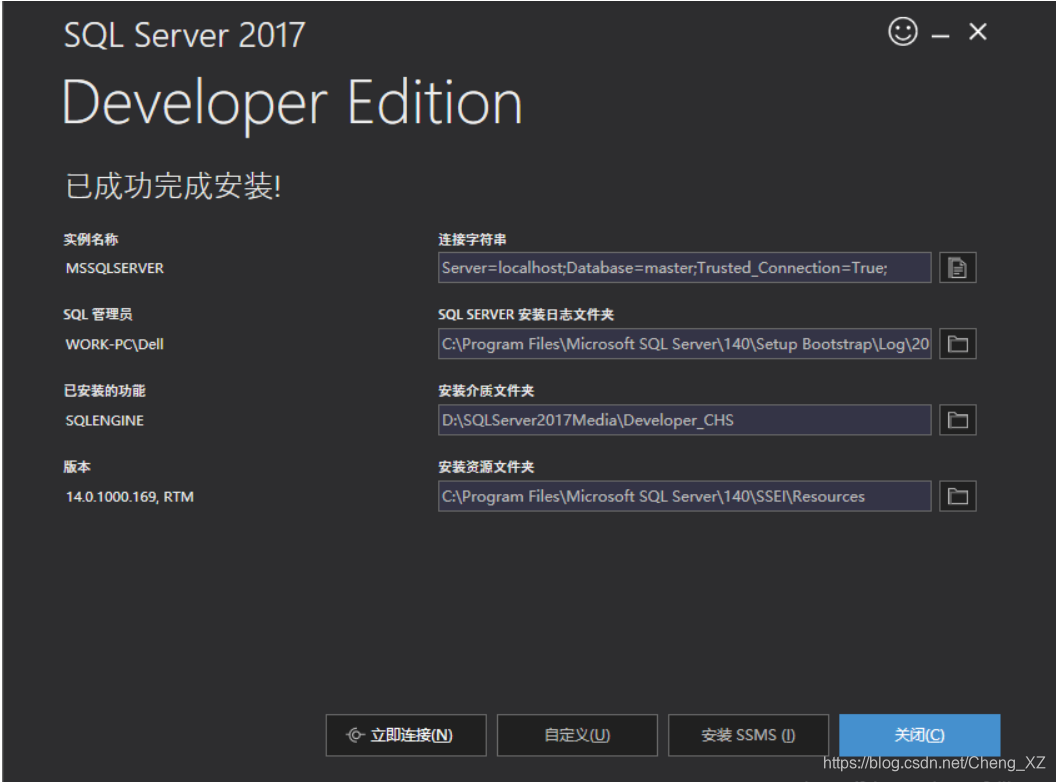1056x782 pixels.
Task: Click the MSSQLSERVER instance name text
Action: [114, 268]
